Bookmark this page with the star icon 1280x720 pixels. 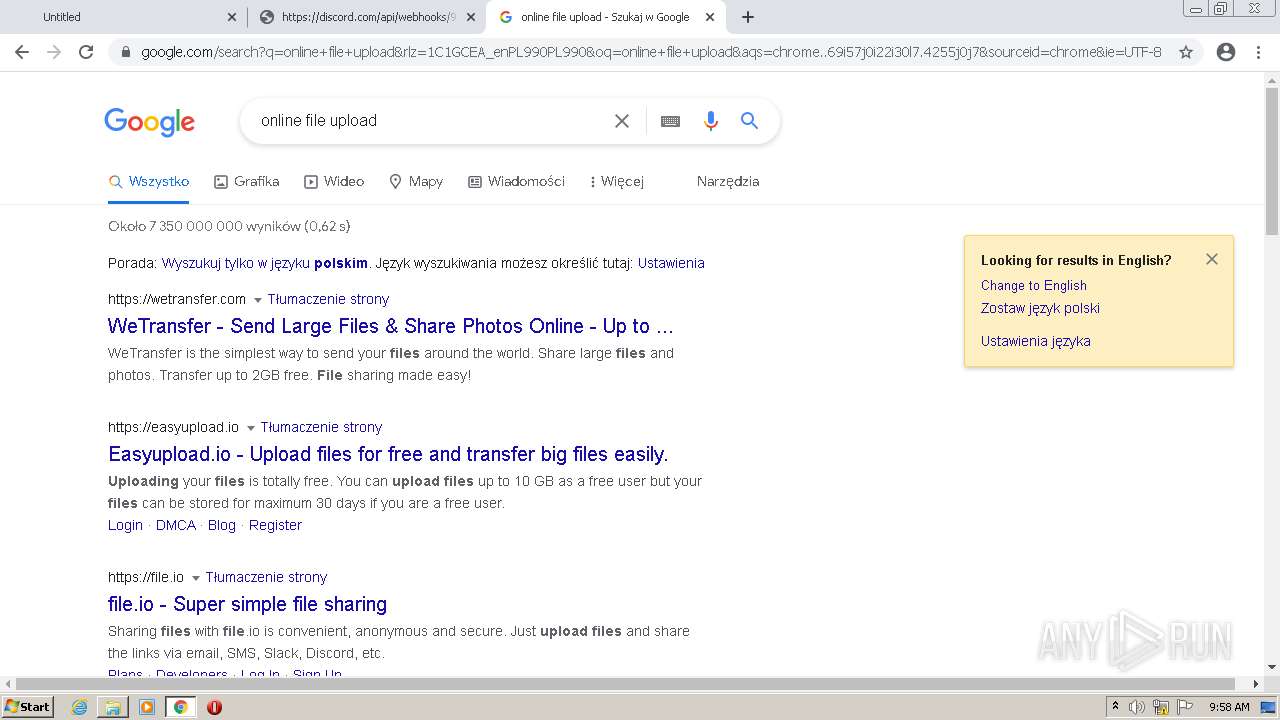(x=1186, y=52)
